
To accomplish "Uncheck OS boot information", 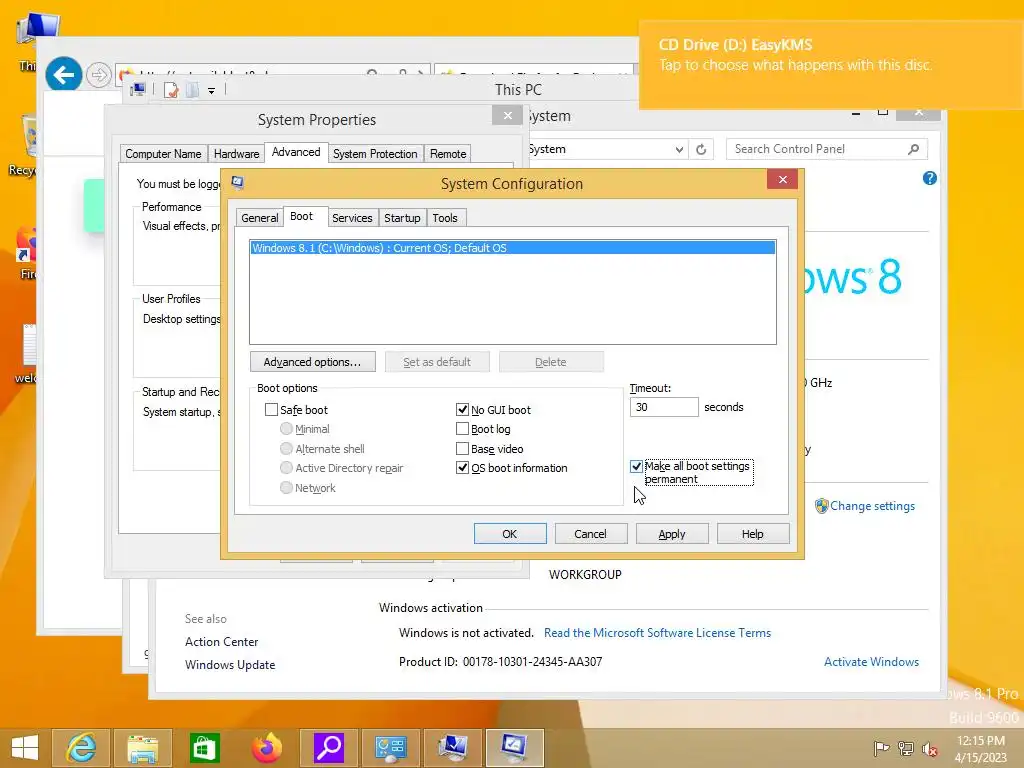I will (462, 468).
